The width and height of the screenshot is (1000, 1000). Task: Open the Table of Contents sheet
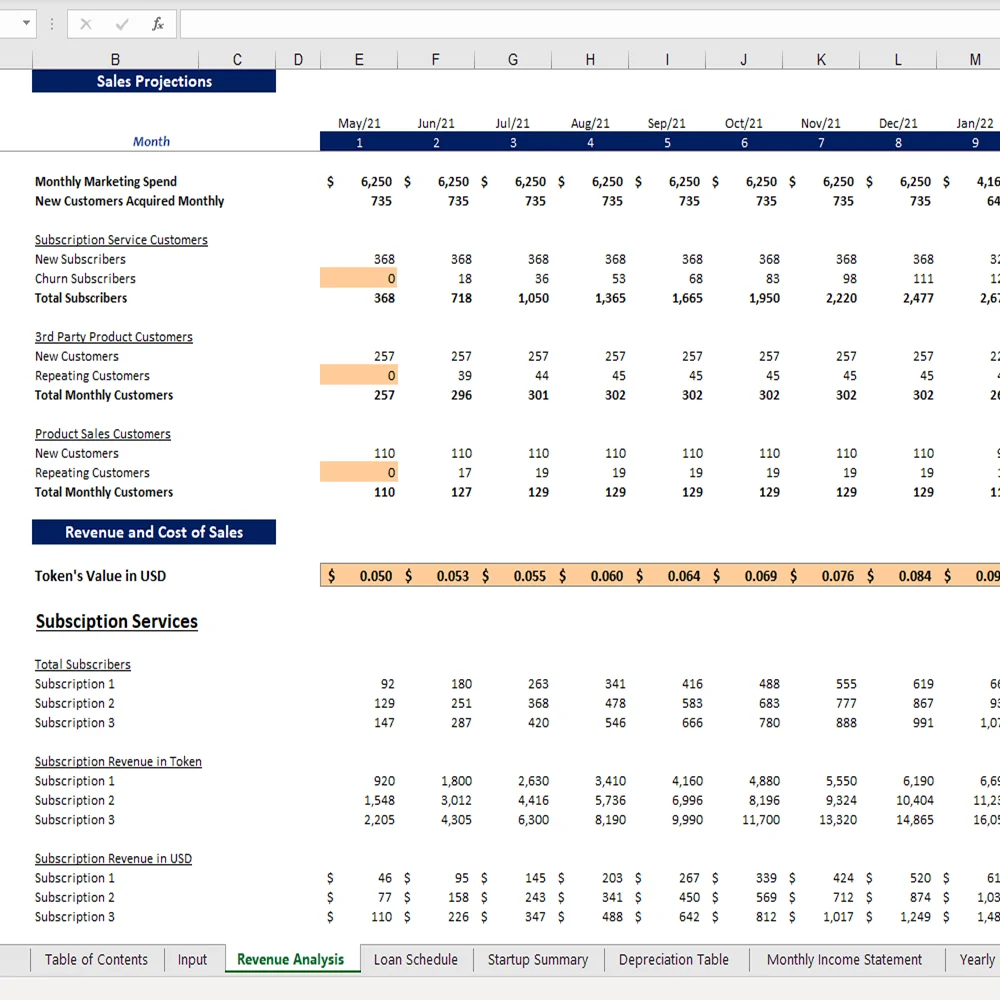coord(96,959)
